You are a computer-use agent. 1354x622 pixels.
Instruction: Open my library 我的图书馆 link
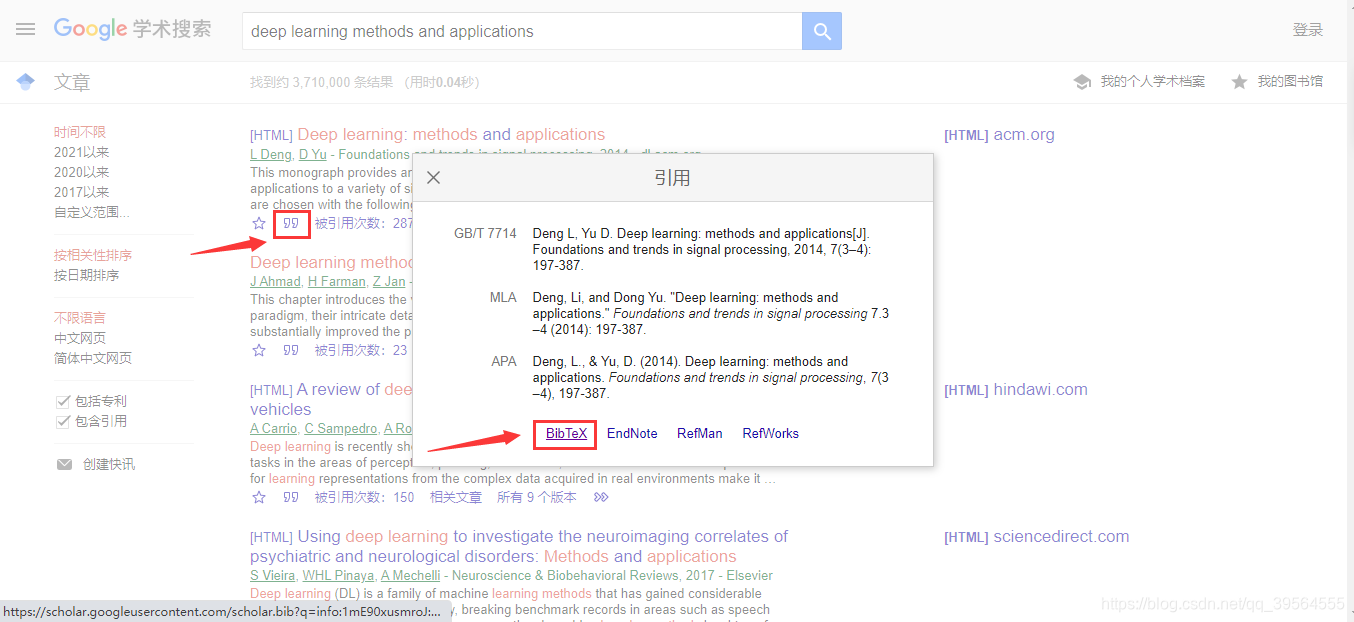1290,82
